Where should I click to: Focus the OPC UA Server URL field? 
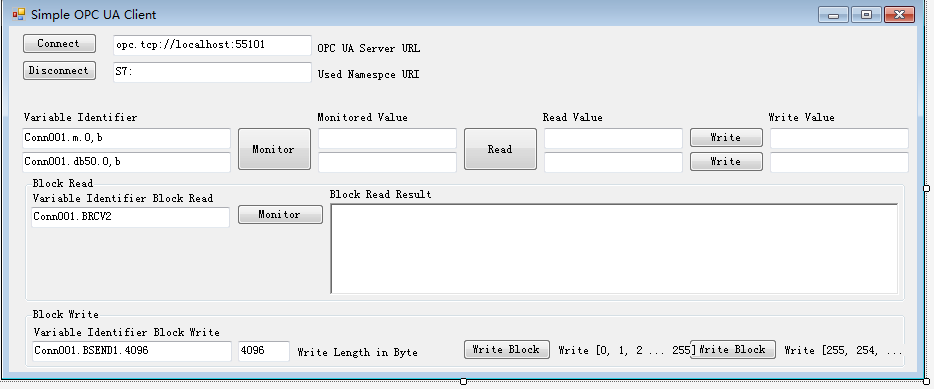[212, 45]
